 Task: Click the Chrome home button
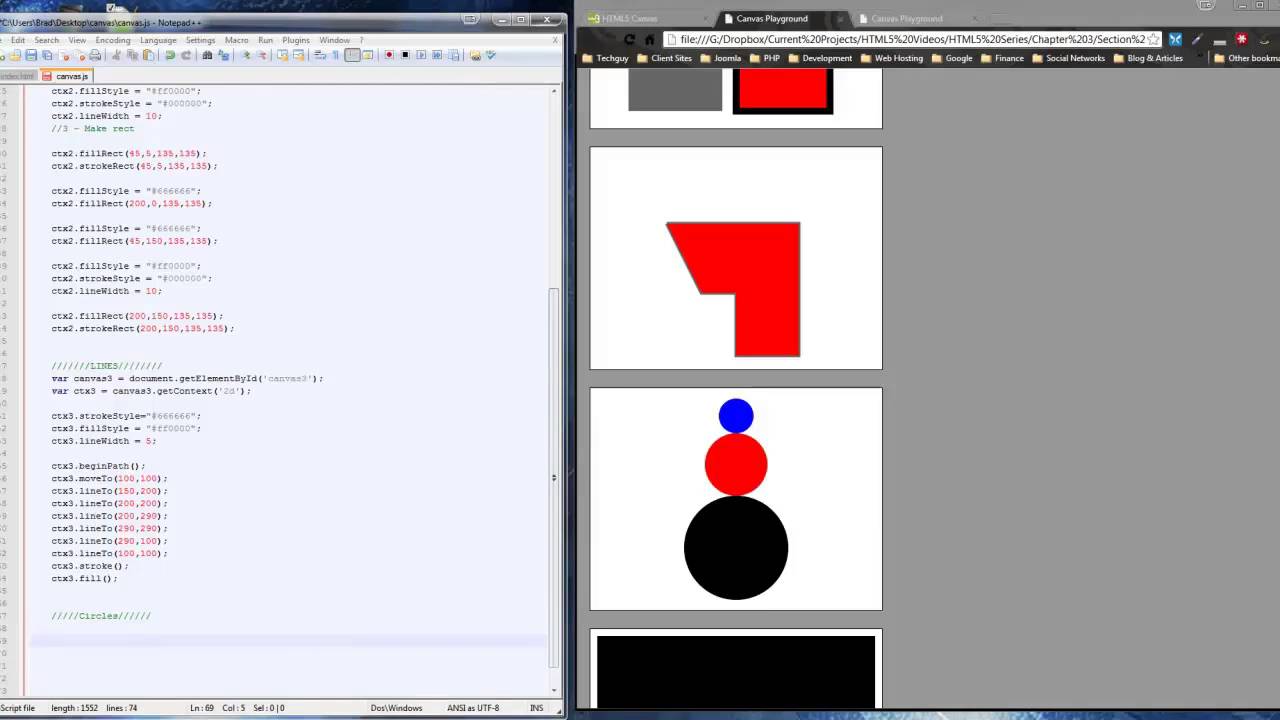(x=650, y=39)
